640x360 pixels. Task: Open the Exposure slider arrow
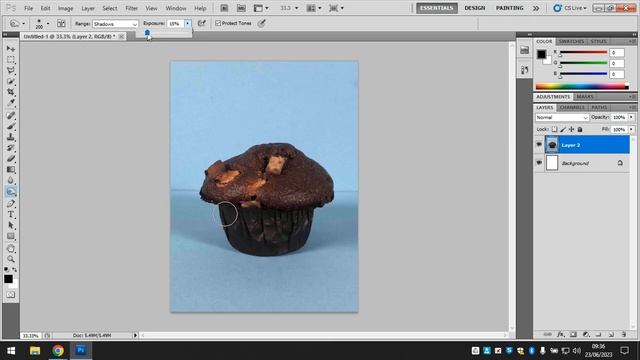[x=187, y=24]
